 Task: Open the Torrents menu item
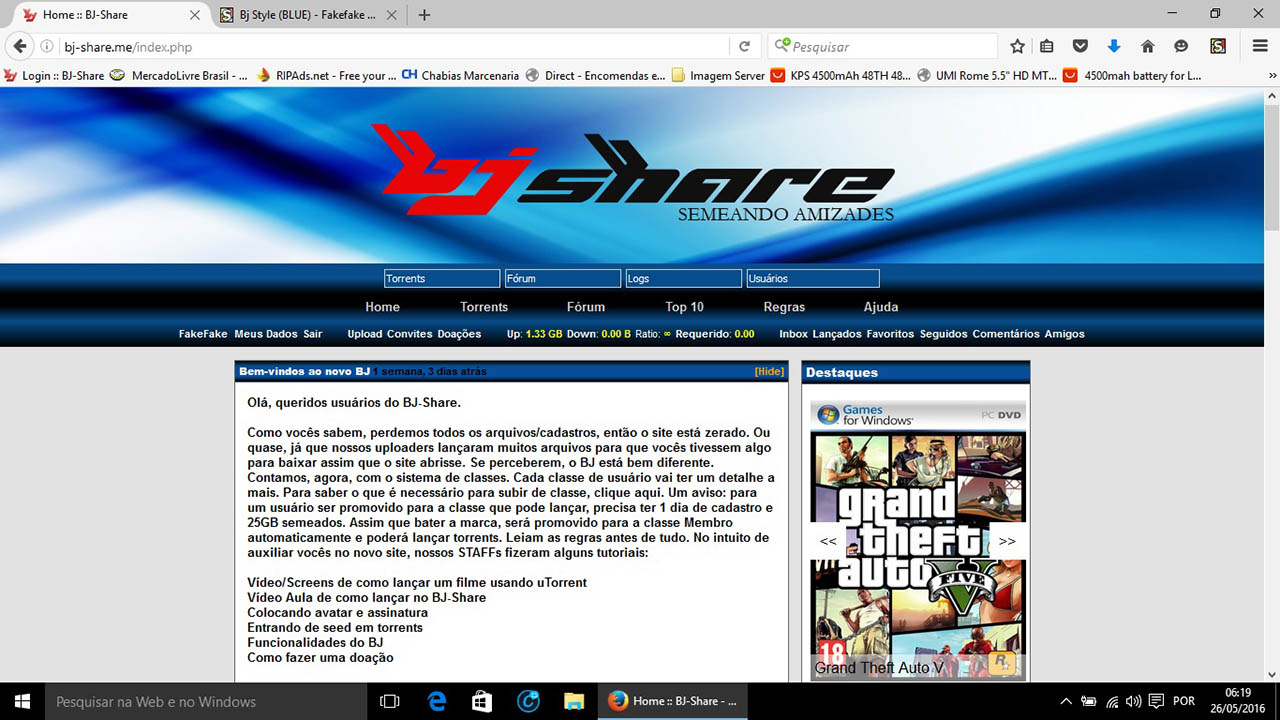[x=484, y=307]
